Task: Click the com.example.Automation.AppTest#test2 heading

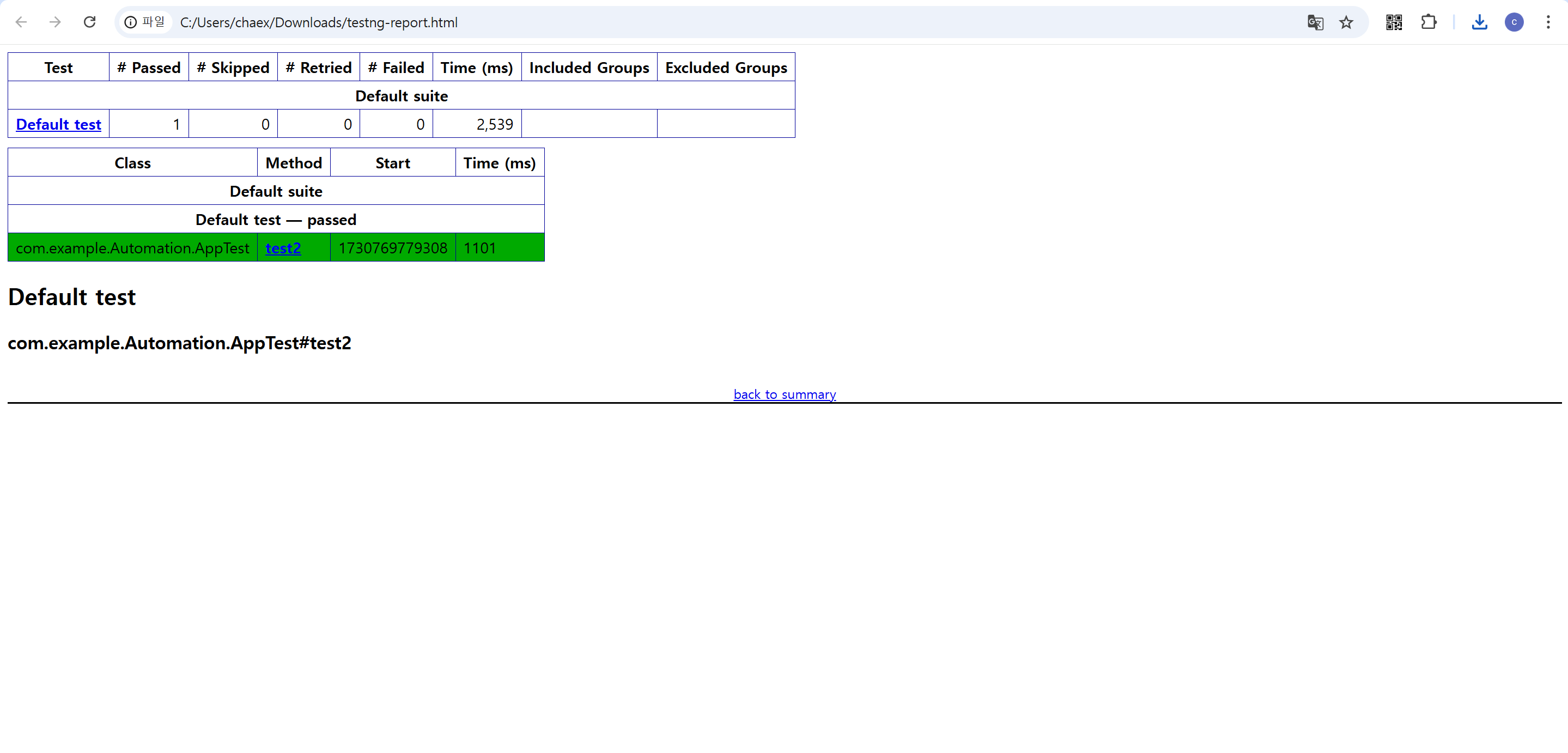Action: point(179,343)
